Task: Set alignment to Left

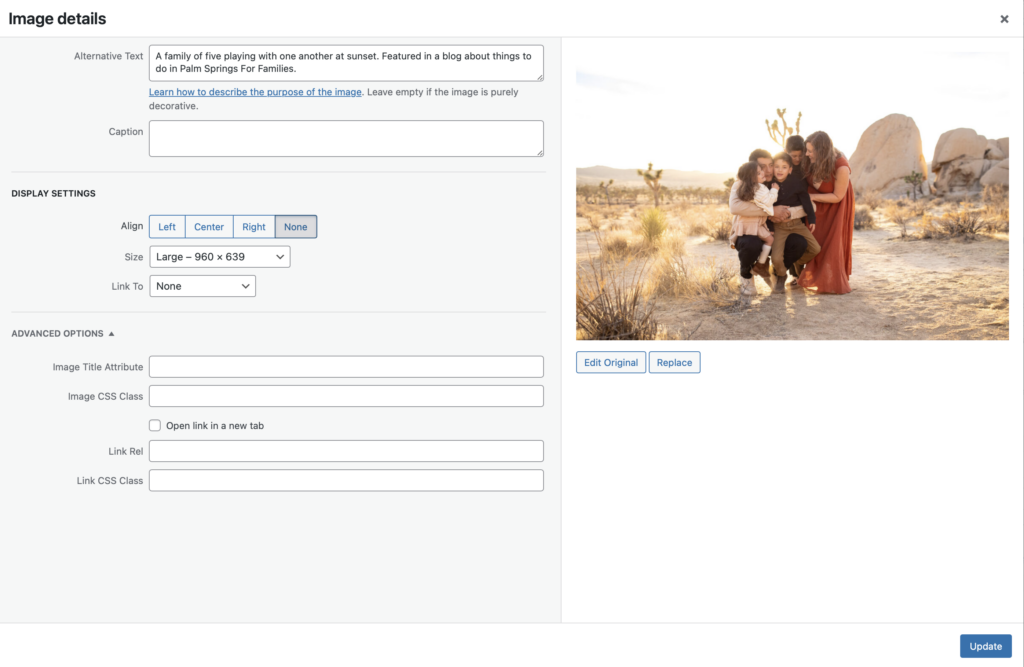Action: click(x=167, y=227)
